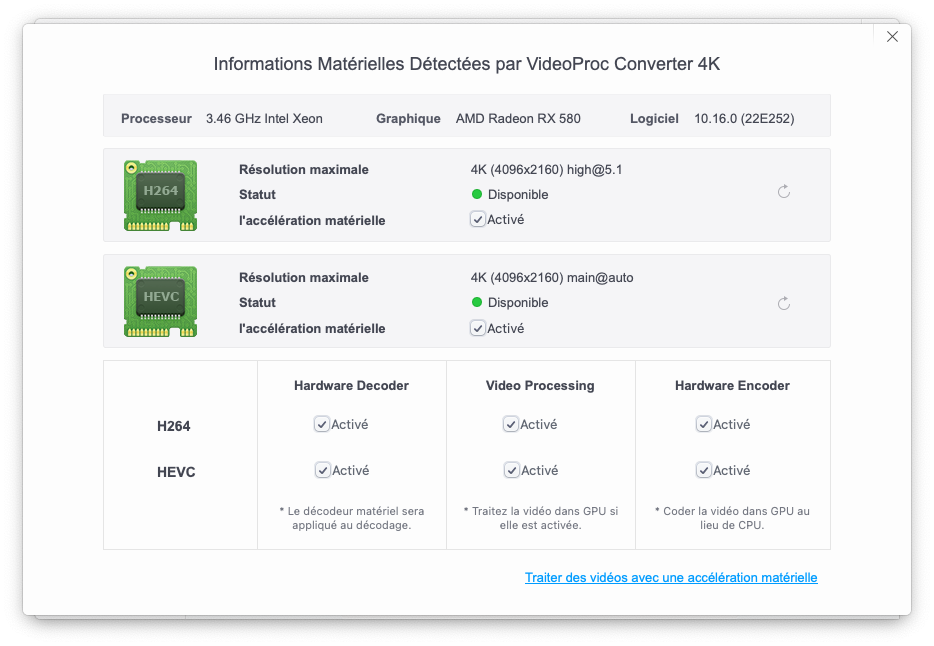The image size is (934, 646).
Task: Click the Logiciel label
Action: [x=654, y=118]
